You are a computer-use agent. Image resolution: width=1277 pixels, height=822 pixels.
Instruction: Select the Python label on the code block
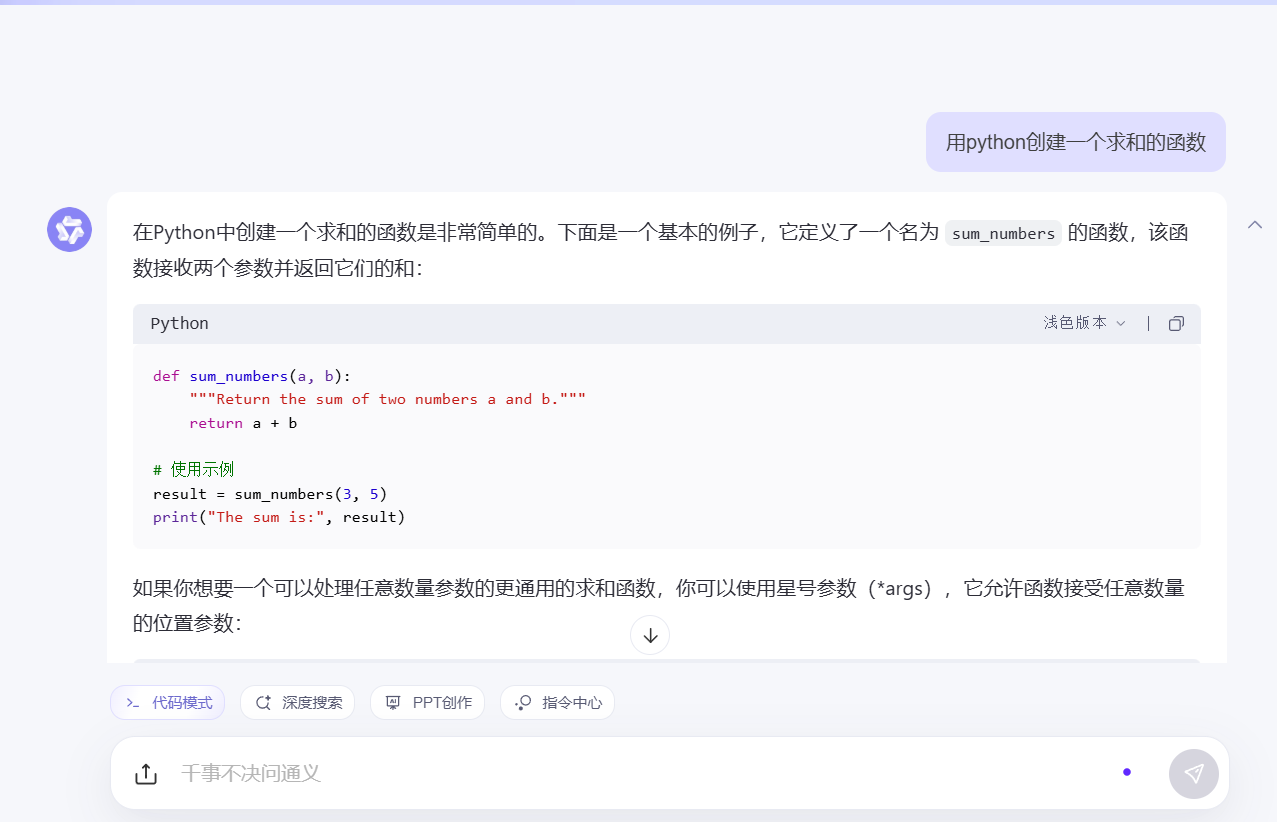(179, 323)
